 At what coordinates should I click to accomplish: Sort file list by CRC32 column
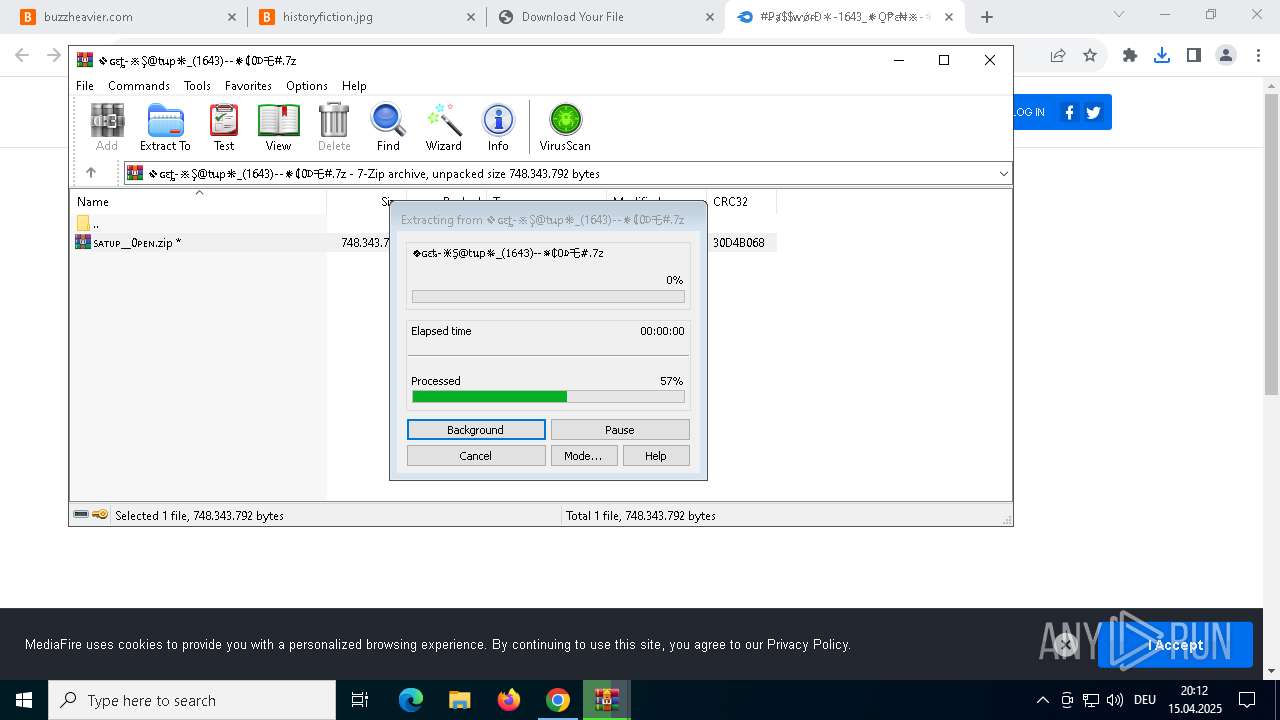741,201
